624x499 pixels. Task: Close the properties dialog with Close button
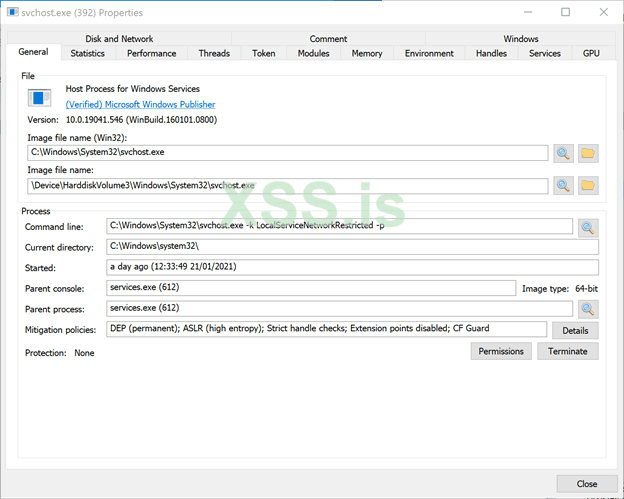[587, 484]
